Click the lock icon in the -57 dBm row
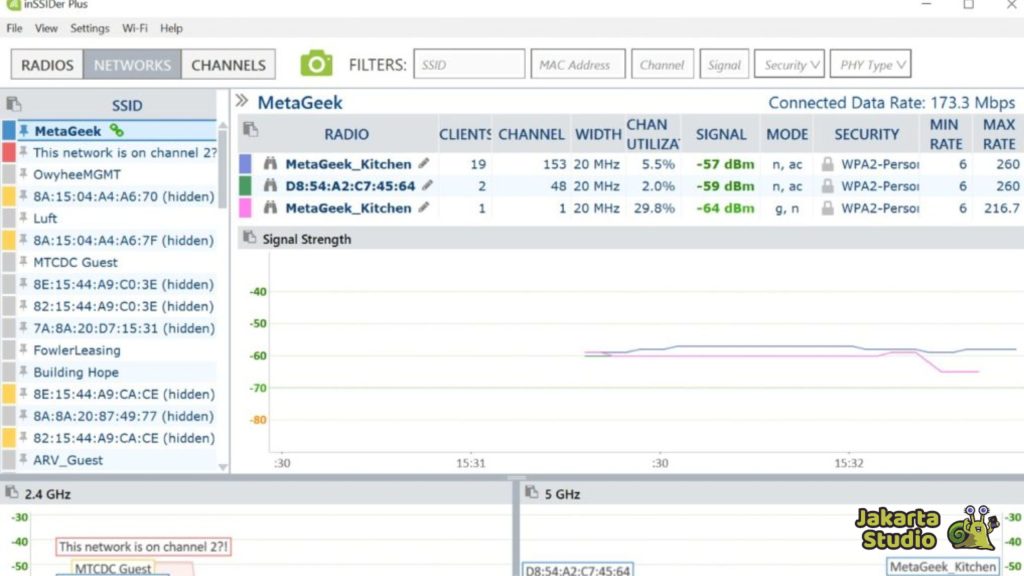1024x576 pixels. 827,164
